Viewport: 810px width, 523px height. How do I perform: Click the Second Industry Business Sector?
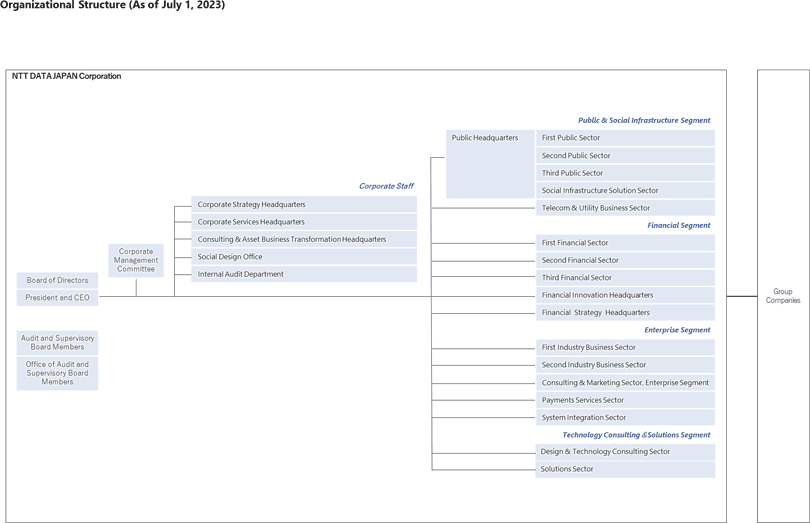click(625, 365)
